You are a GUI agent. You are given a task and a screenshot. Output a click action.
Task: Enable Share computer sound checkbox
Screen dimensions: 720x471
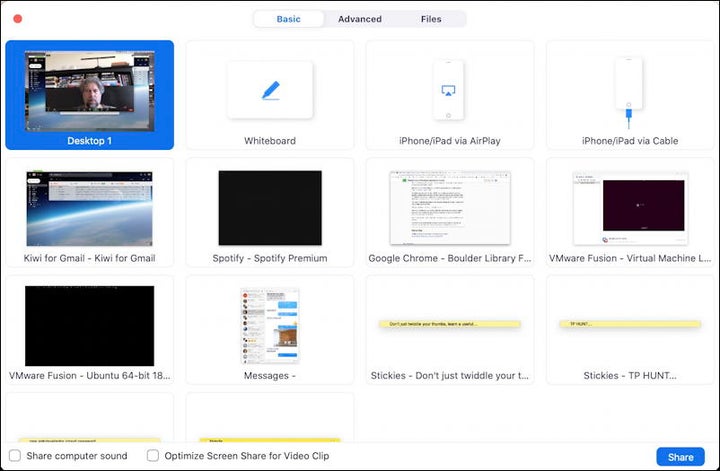(x=15, y=456)
